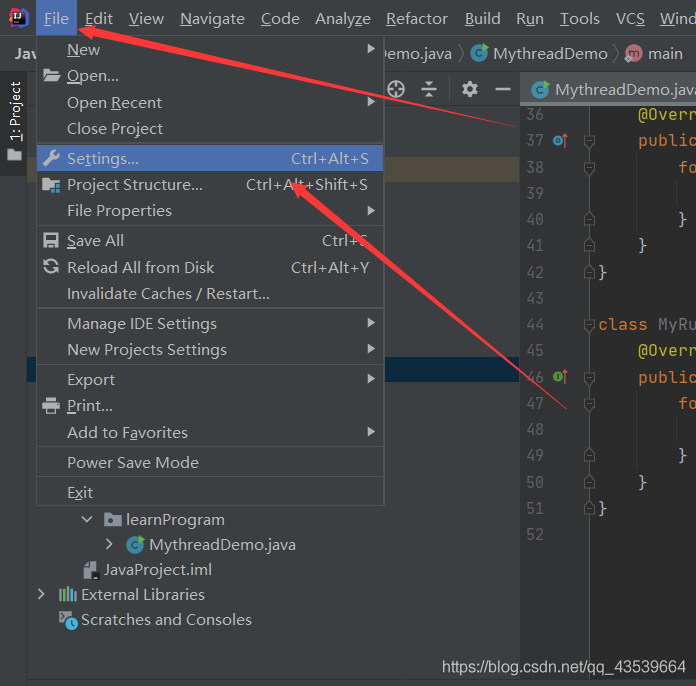Image resolution: width=696 pixels, height=686 pixels.
Task: Expand the External Libraries chevron
Action: coord(41,594)
